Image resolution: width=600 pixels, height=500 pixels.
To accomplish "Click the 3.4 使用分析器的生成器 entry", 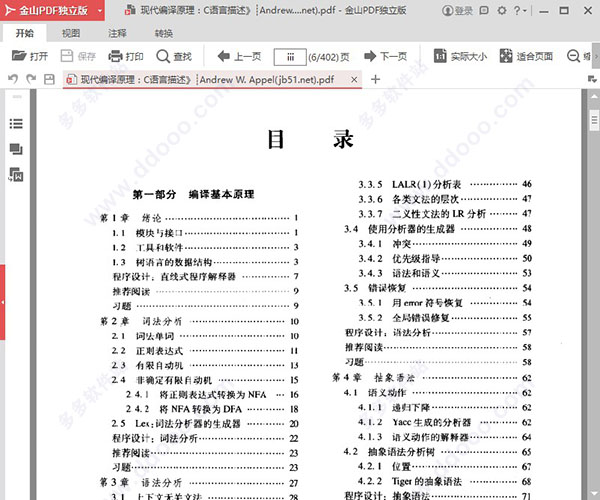I will click(x=438, y=229).
